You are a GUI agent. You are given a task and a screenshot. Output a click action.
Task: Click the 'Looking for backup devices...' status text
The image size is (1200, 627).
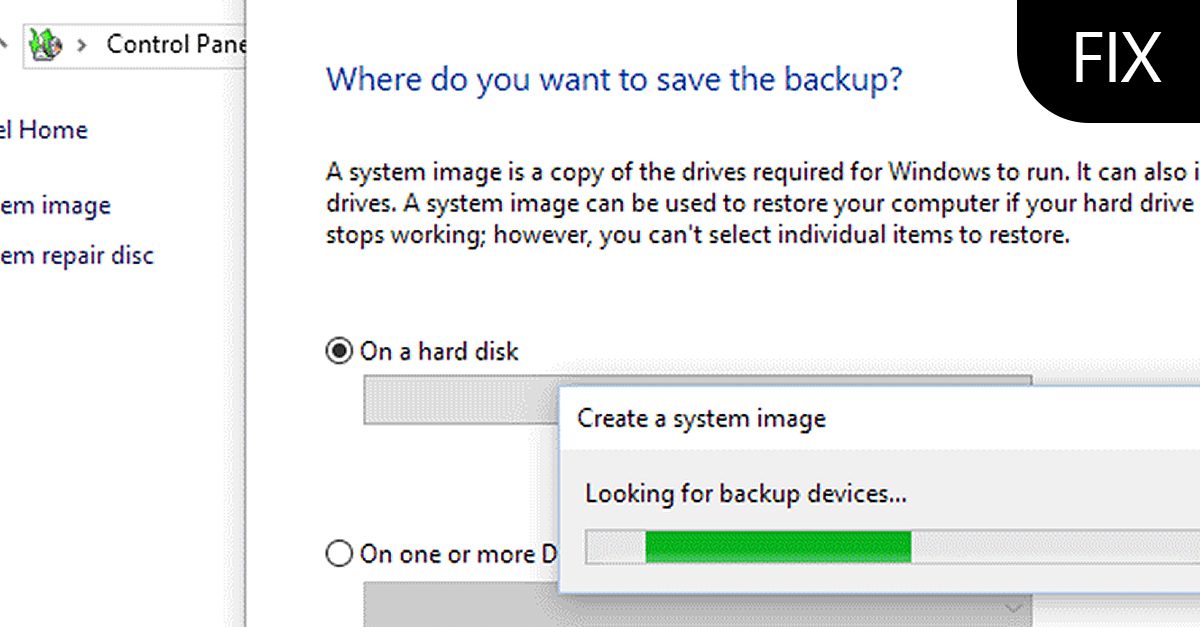point(746,493)
